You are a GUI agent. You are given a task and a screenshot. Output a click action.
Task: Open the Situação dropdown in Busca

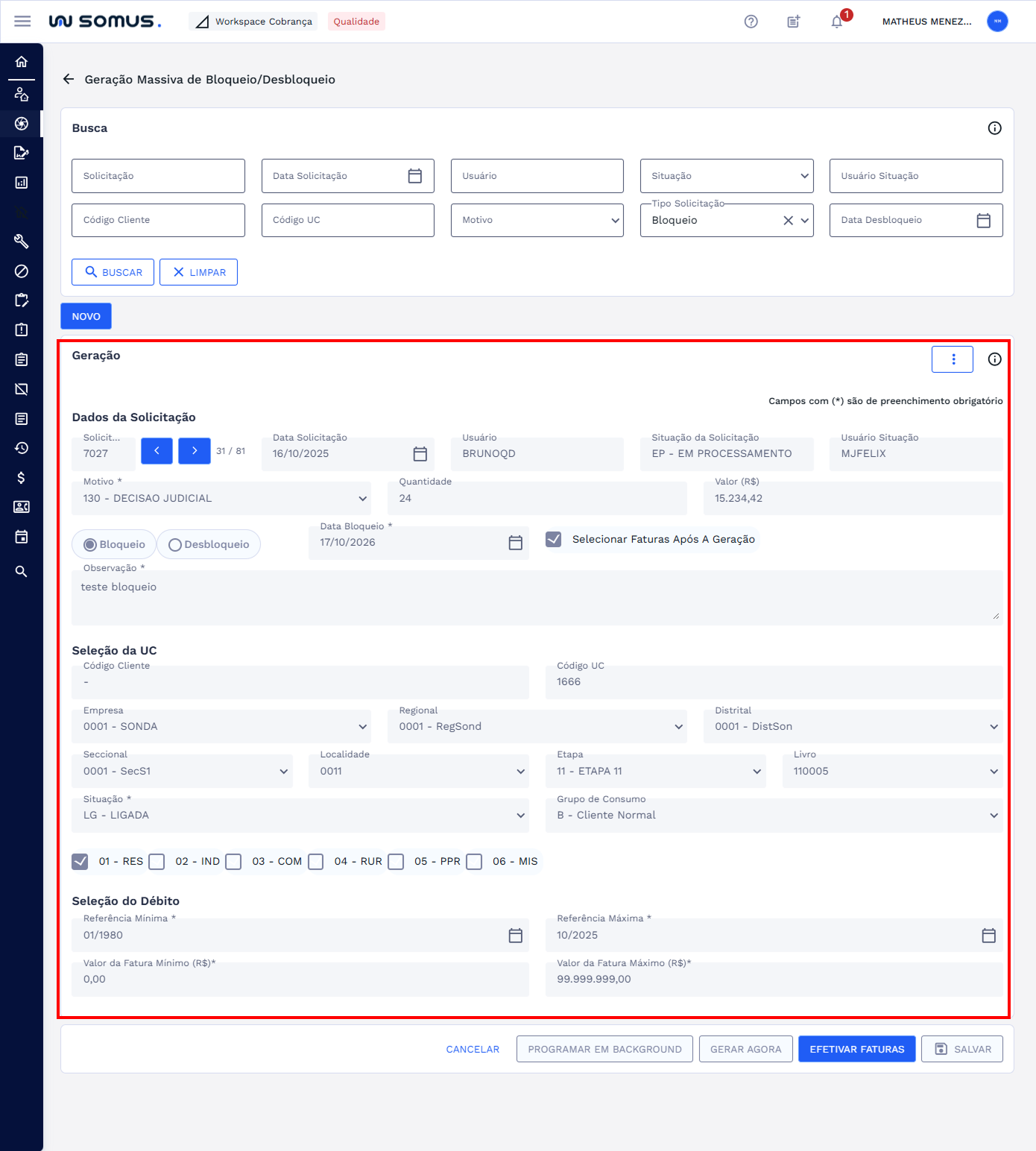click(726, 176)
